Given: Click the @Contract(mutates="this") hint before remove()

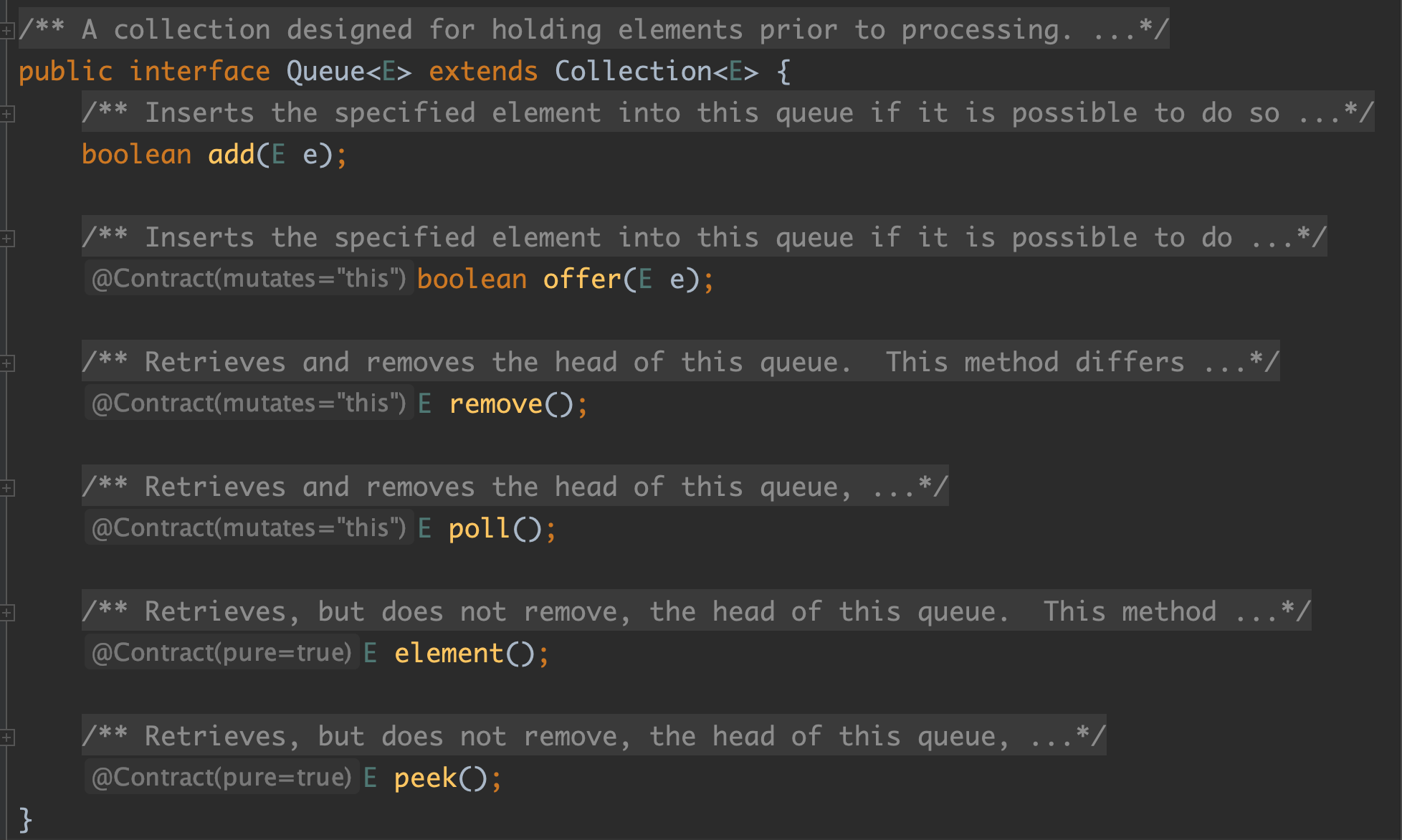Looking at the screenshot, I should pyautogui.click(x=248, y=404).
